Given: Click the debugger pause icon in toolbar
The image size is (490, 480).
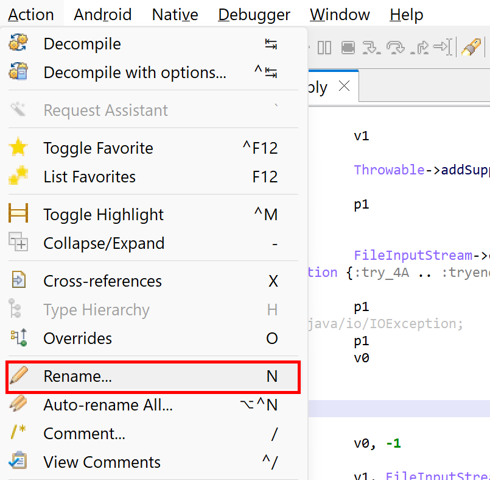Looking at the screenshot, I should coord(324,48).
